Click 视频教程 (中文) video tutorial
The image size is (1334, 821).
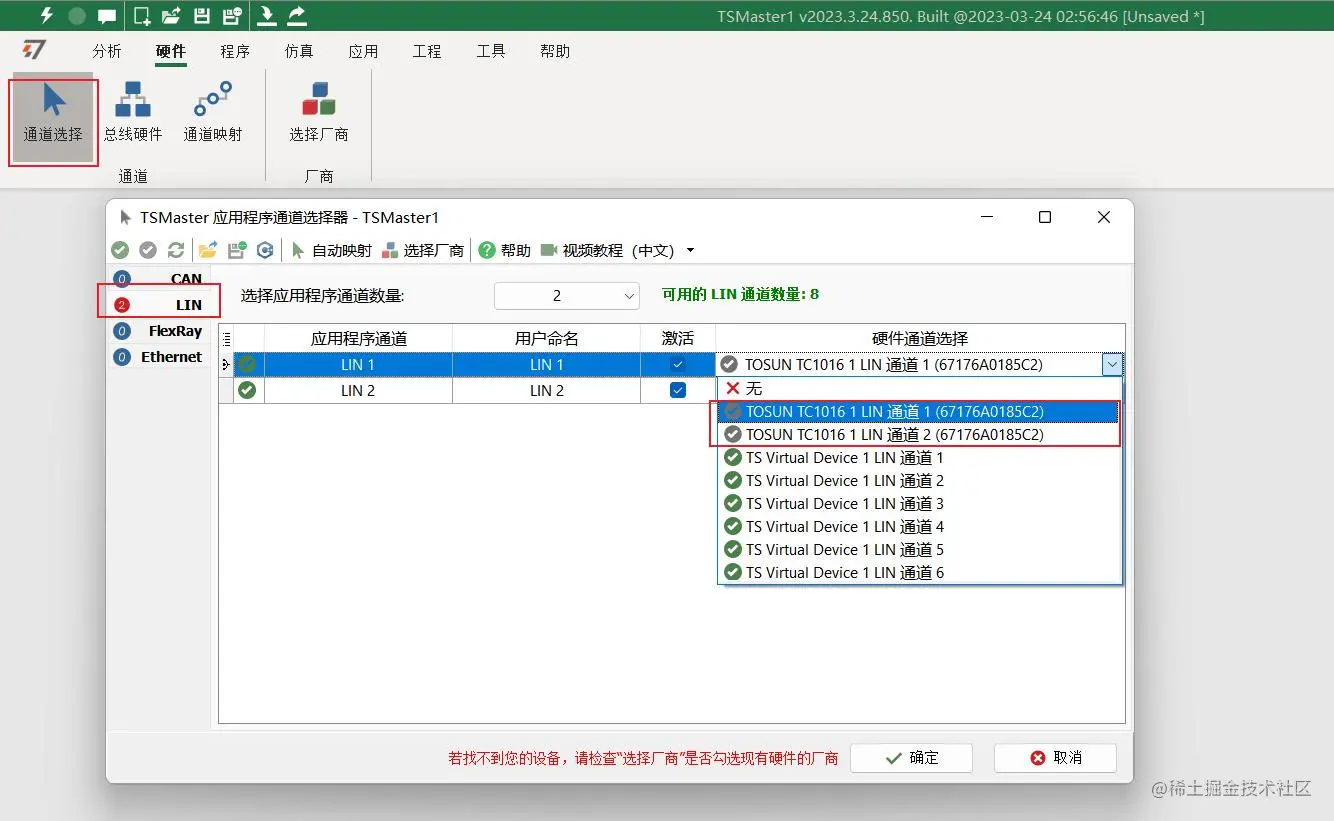[607, 250]
